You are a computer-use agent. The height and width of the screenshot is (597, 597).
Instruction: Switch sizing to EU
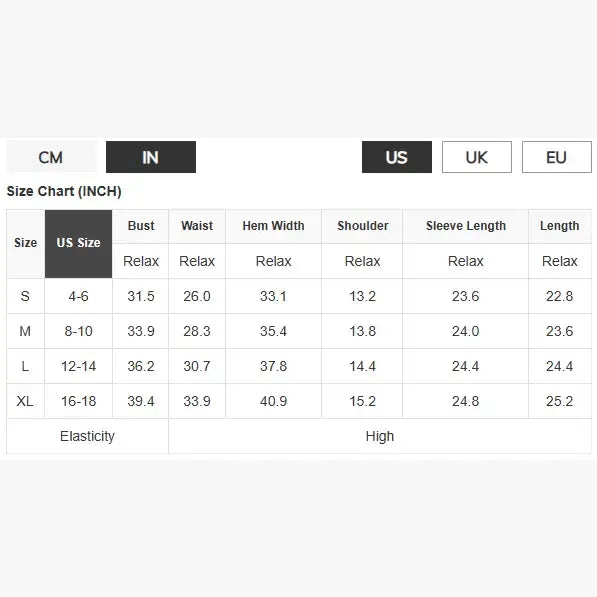[x=557, y=157]
